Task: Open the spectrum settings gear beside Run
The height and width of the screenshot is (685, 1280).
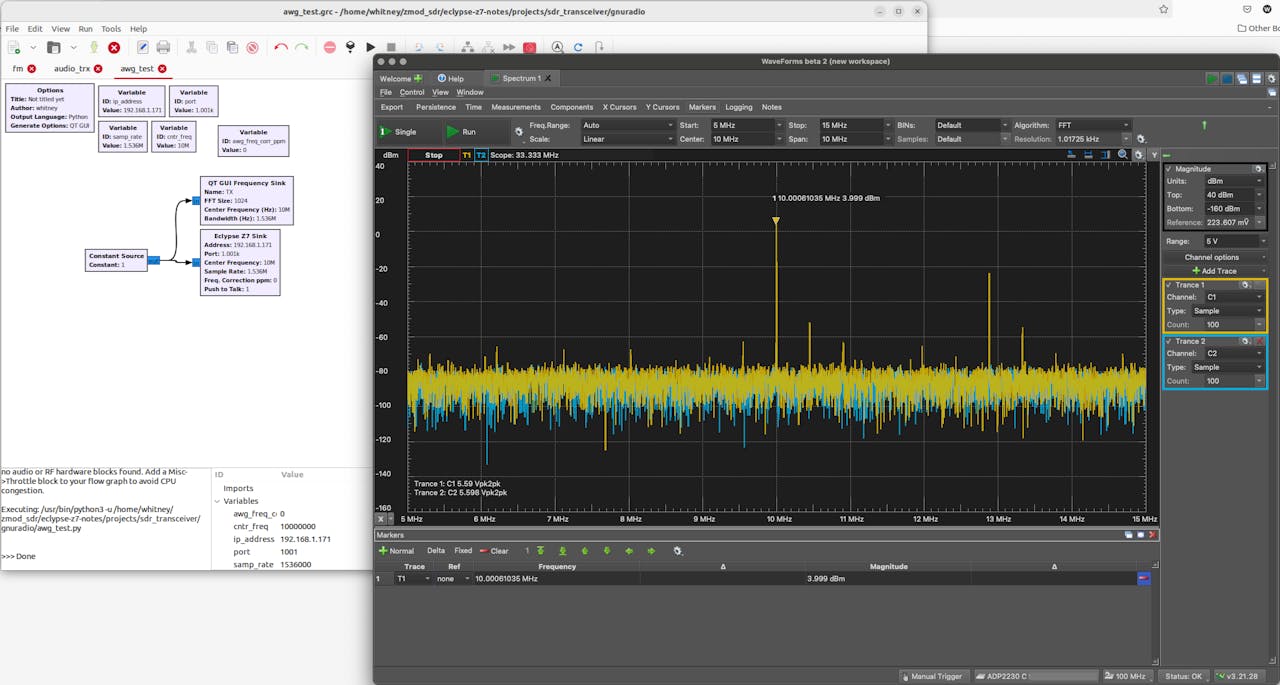Action: pyautogui.click(x=519, y=131)
